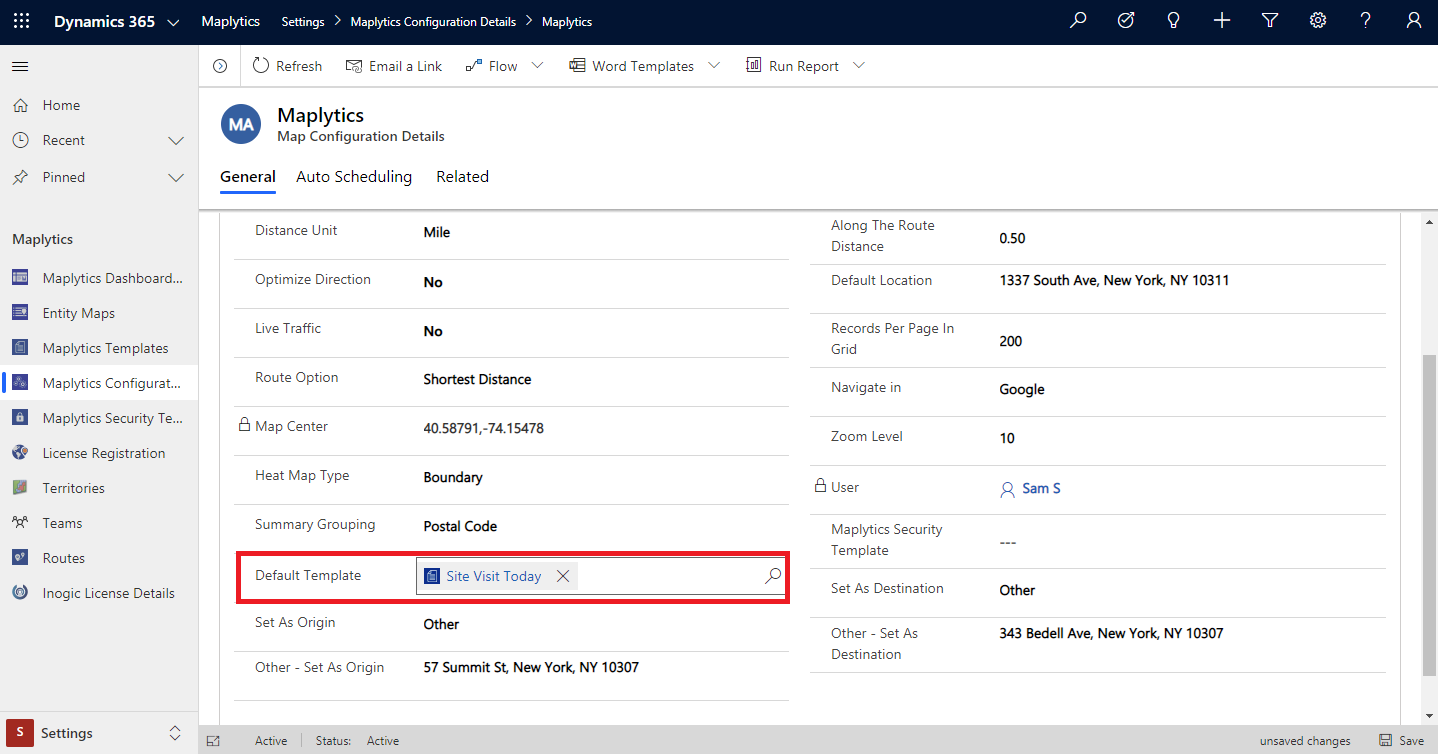Click the Default Template lookup search icon

773,576
